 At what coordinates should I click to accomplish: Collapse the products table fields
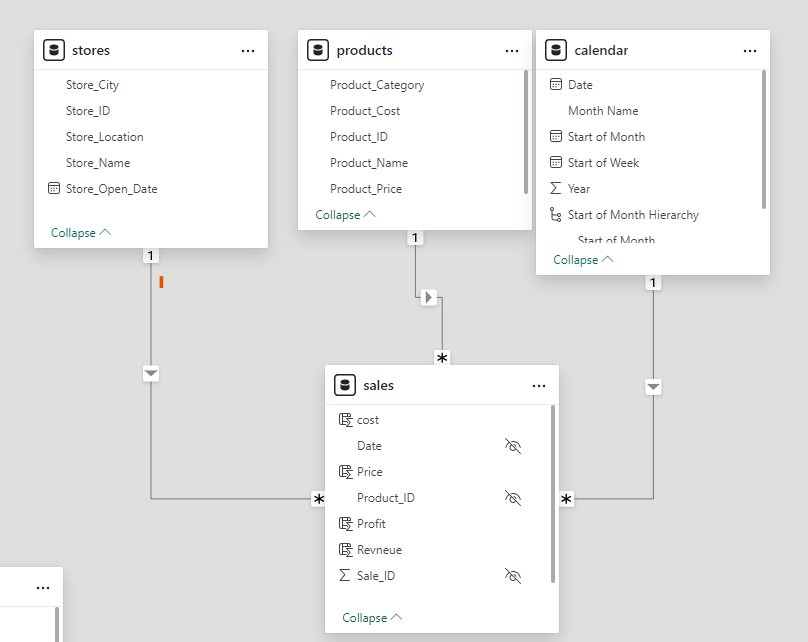click(x=345, y=215)
